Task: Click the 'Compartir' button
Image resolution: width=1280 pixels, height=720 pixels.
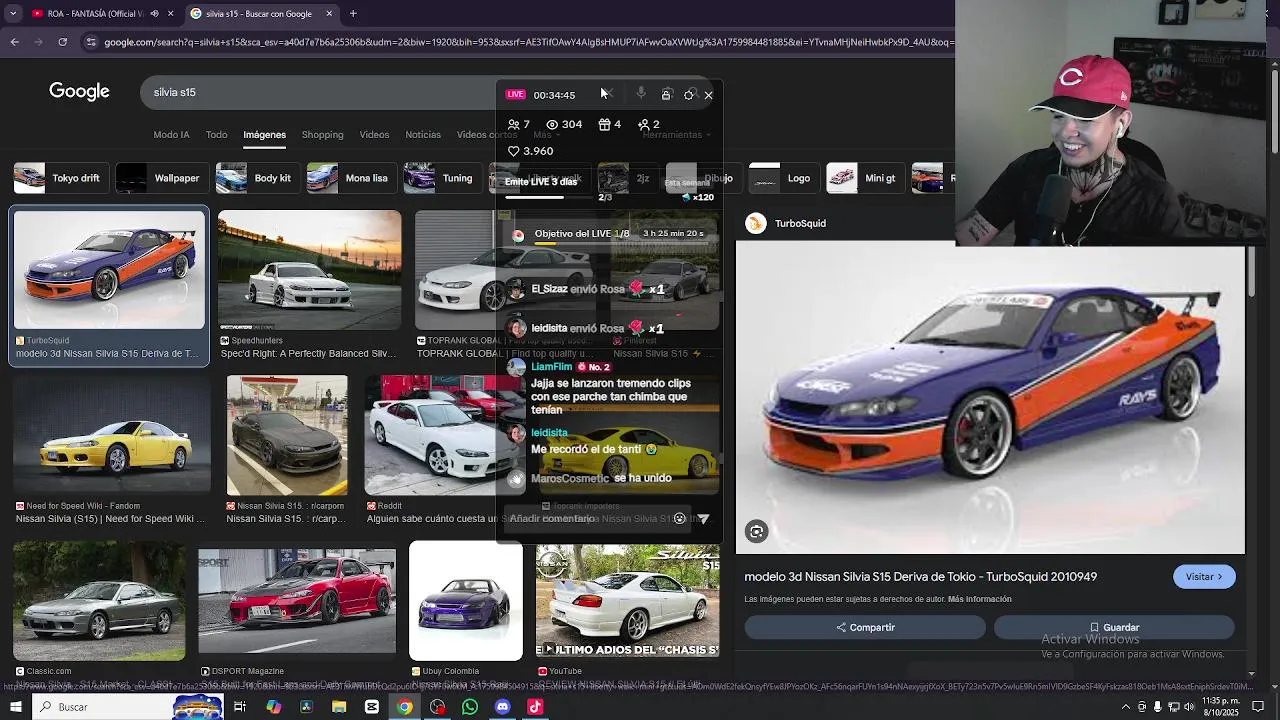Action: point(865,627)
